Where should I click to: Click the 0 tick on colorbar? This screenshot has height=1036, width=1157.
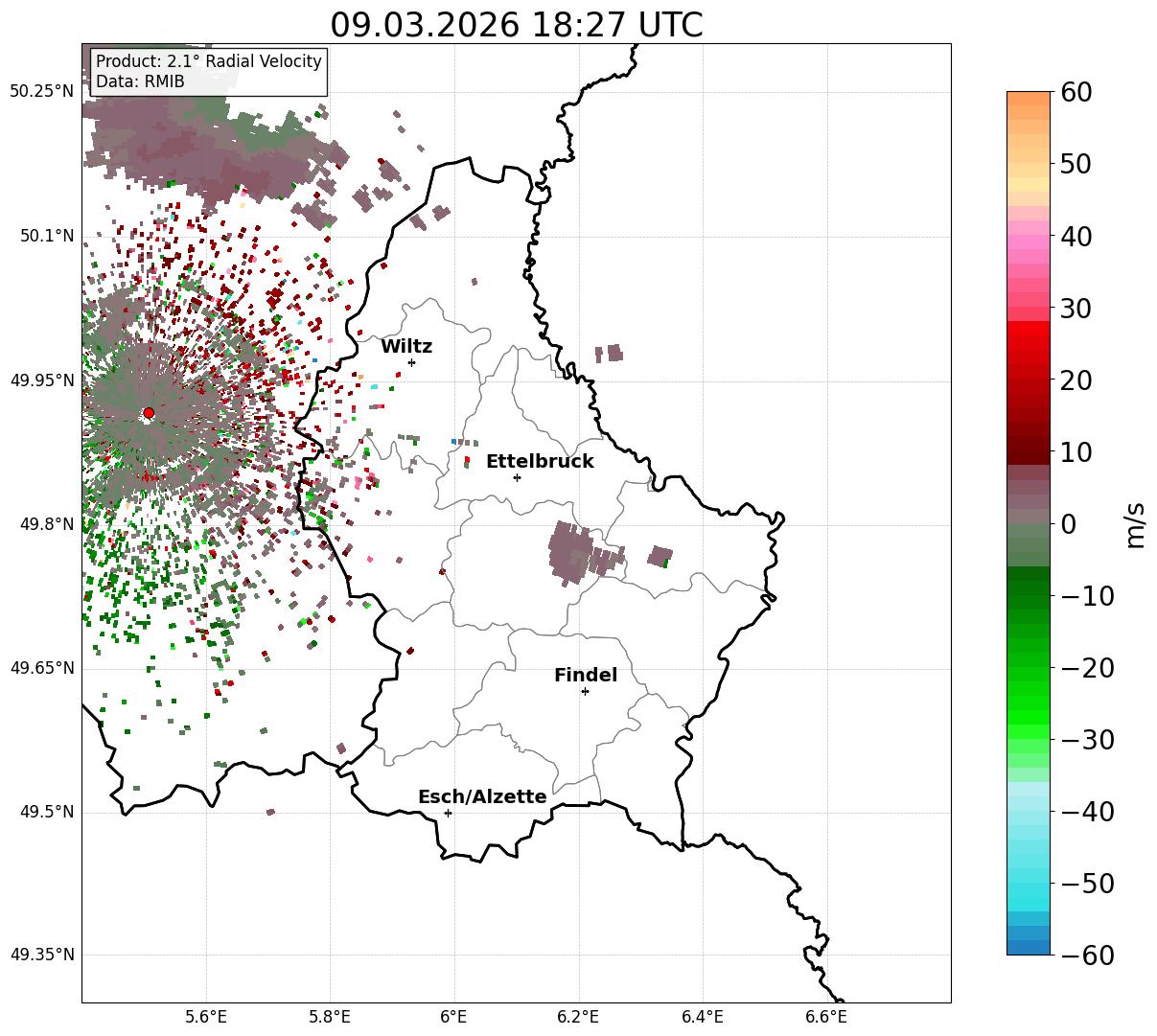[x=1069, y=523]
